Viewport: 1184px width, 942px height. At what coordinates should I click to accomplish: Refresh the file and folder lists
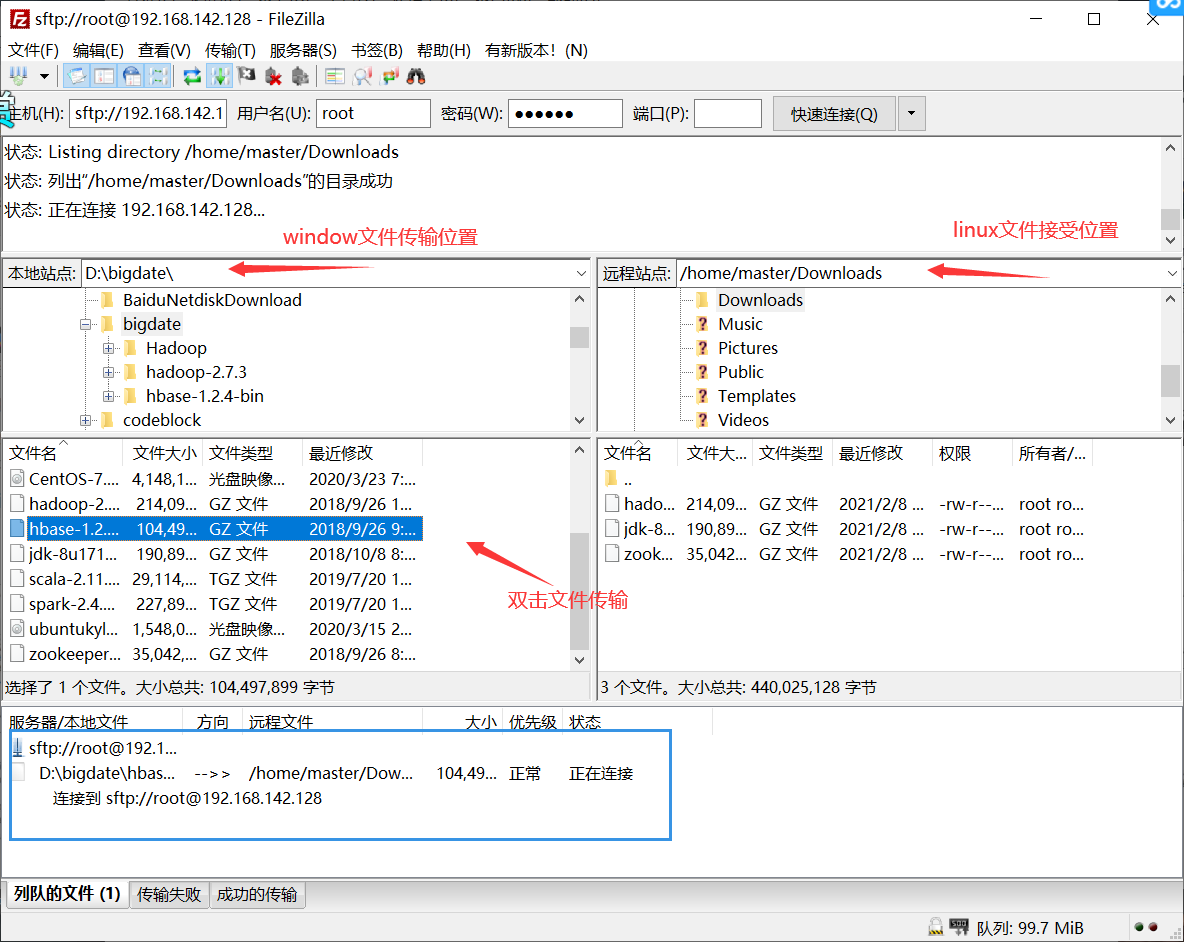(x=193, y=76)
